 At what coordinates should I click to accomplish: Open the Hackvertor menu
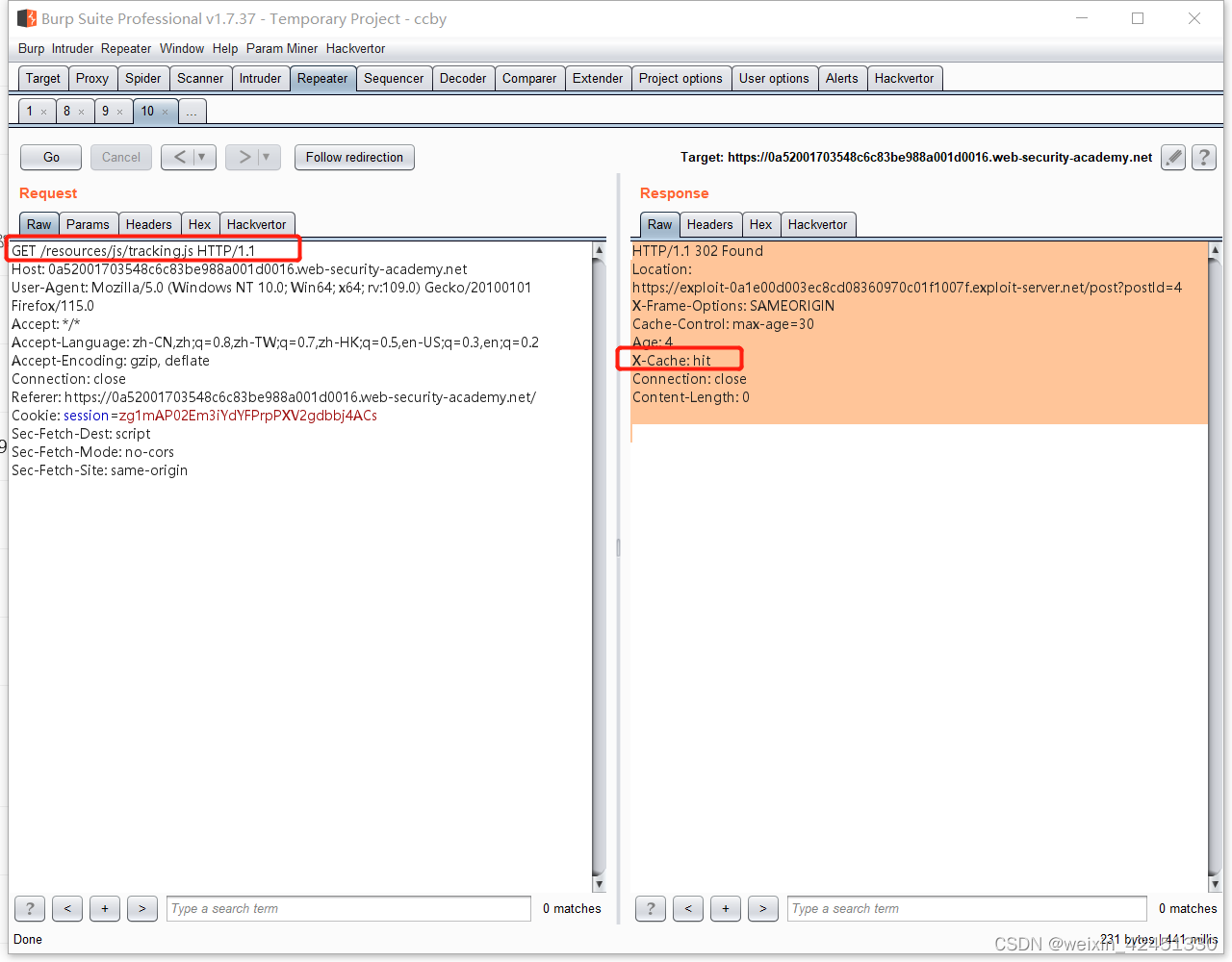tap(355, 48)
